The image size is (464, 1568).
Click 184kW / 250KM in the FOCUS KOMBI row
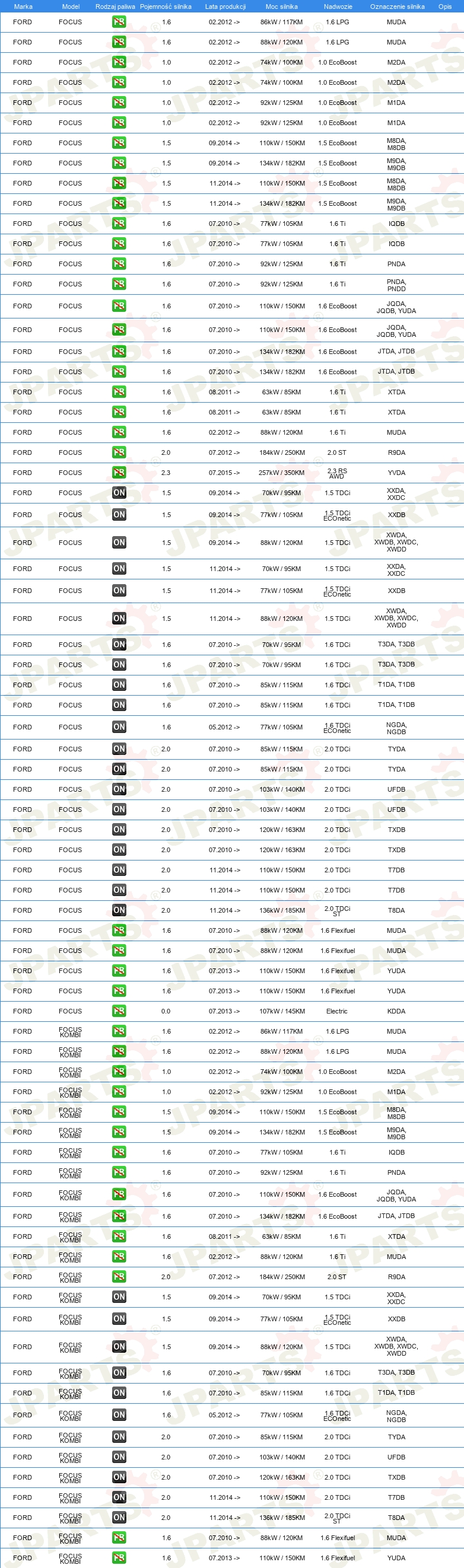click(x=281, y=1277)
